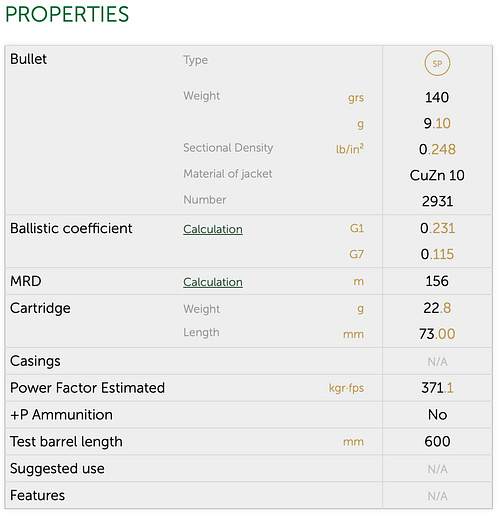Click the G7 value 0.115
The height and width of the screenshot is (520, 500).
[x=437, y=254]
